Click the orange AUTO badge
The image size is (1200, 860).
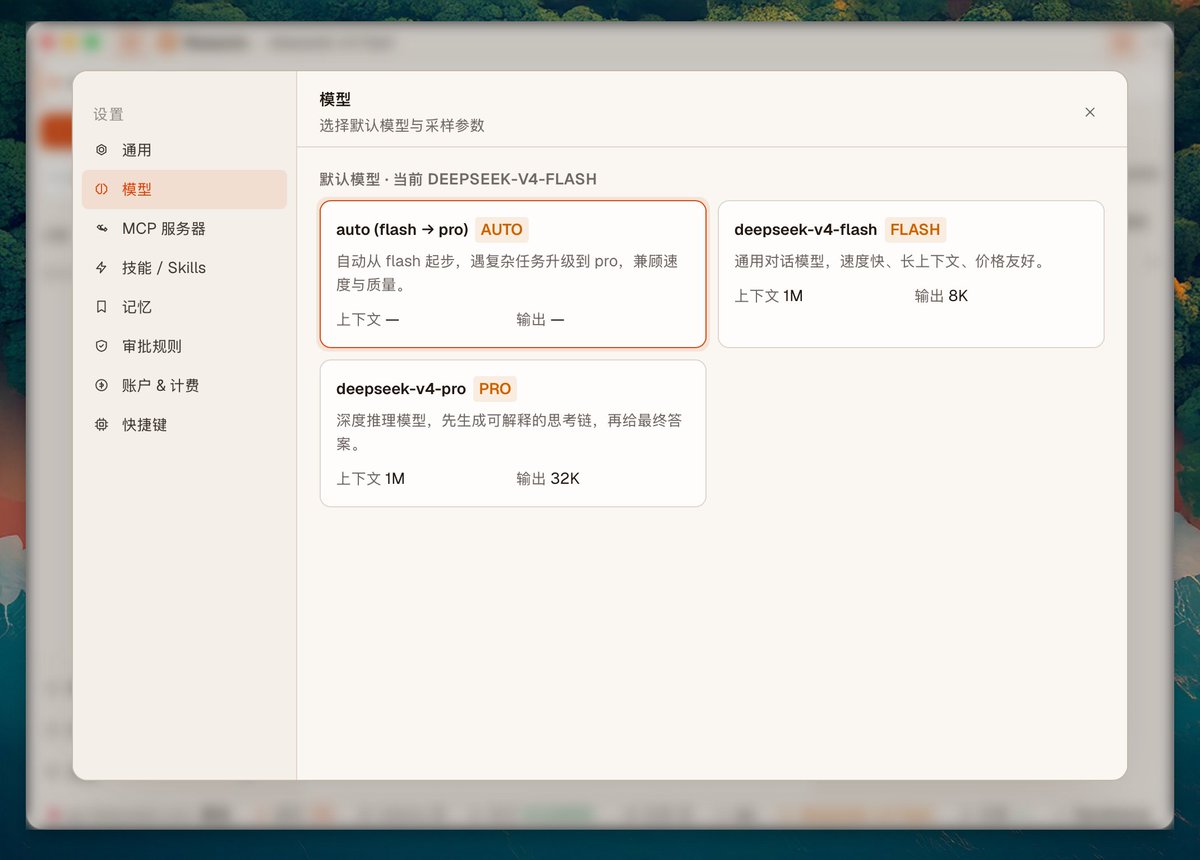coord(502,229)
